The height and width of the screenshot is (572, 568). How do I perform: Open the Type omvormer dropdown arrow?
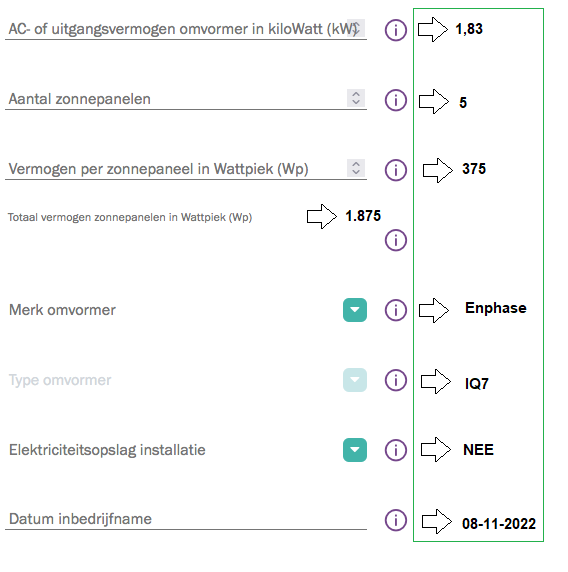[x=355, y=380]
